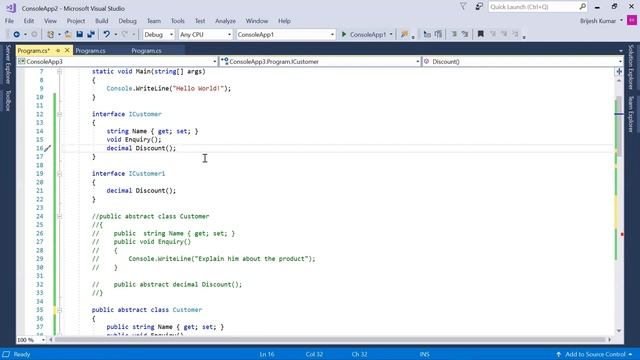Viewport: 640px width, 360px height.
Task: Toggle the pin on the Program.cs* tab
Action: (58, 51)
